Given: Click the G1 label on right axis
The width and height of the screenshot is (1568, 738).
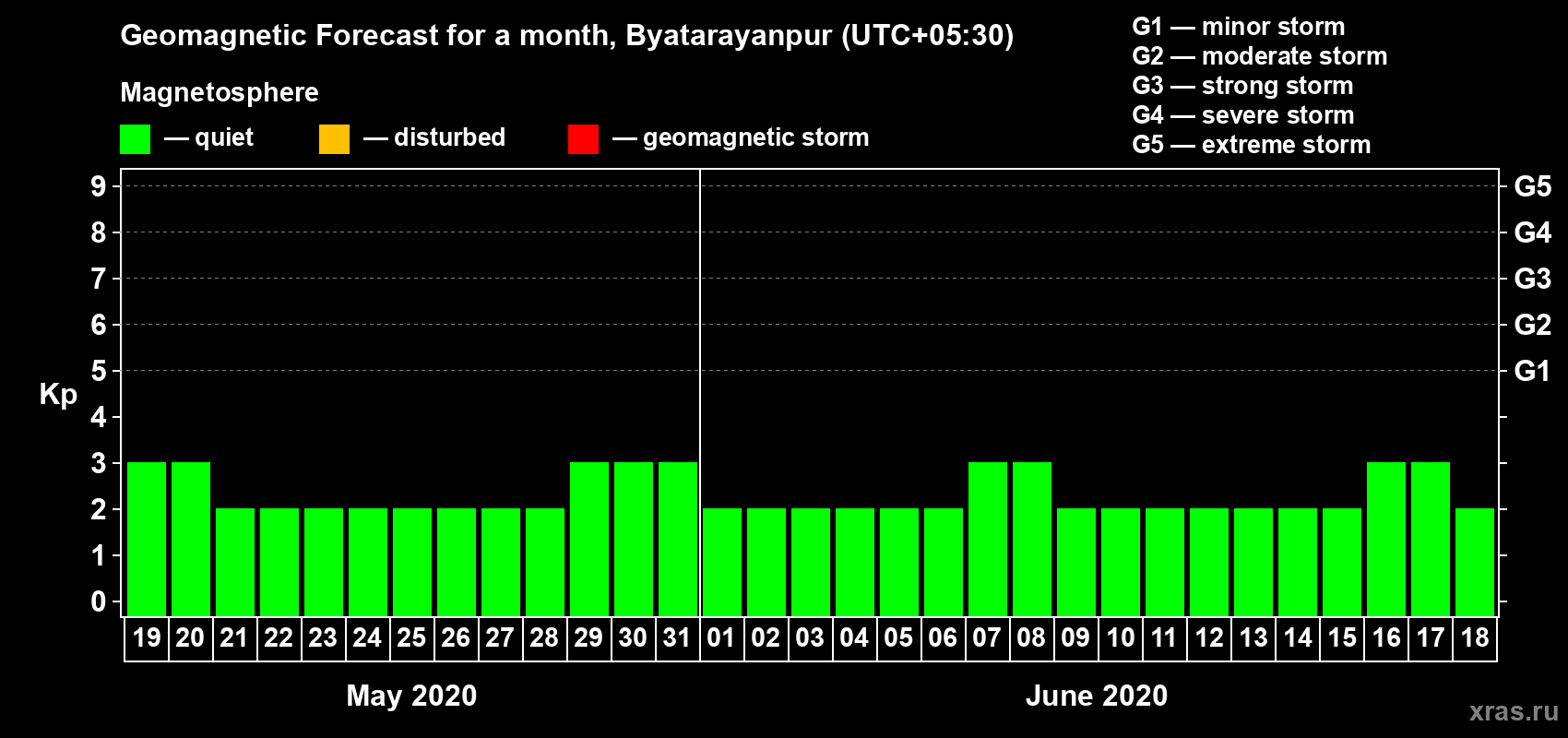Looking at the screenshot, I should (1533, 371).
